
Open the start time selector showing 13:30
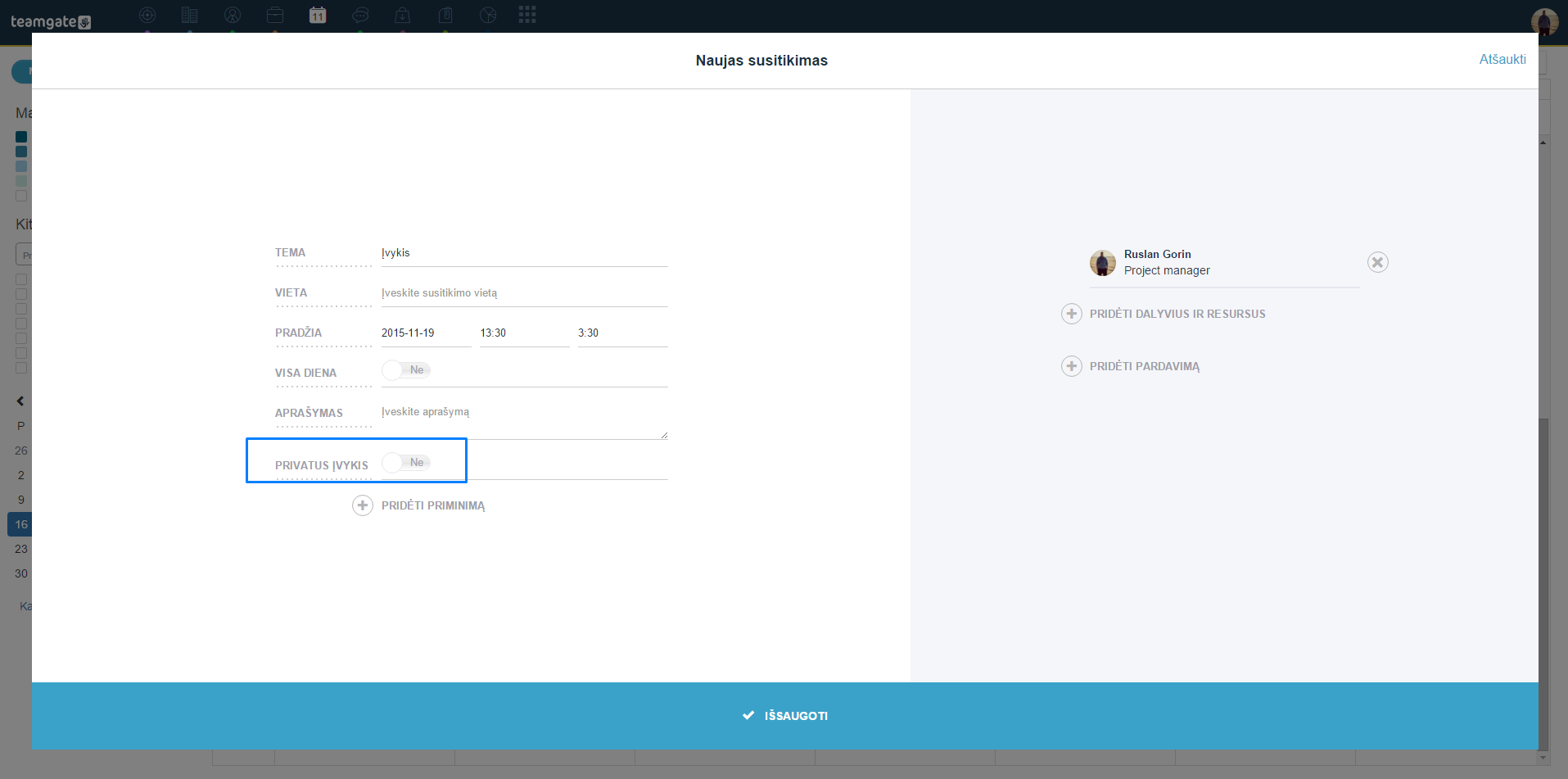click(525, 333)
